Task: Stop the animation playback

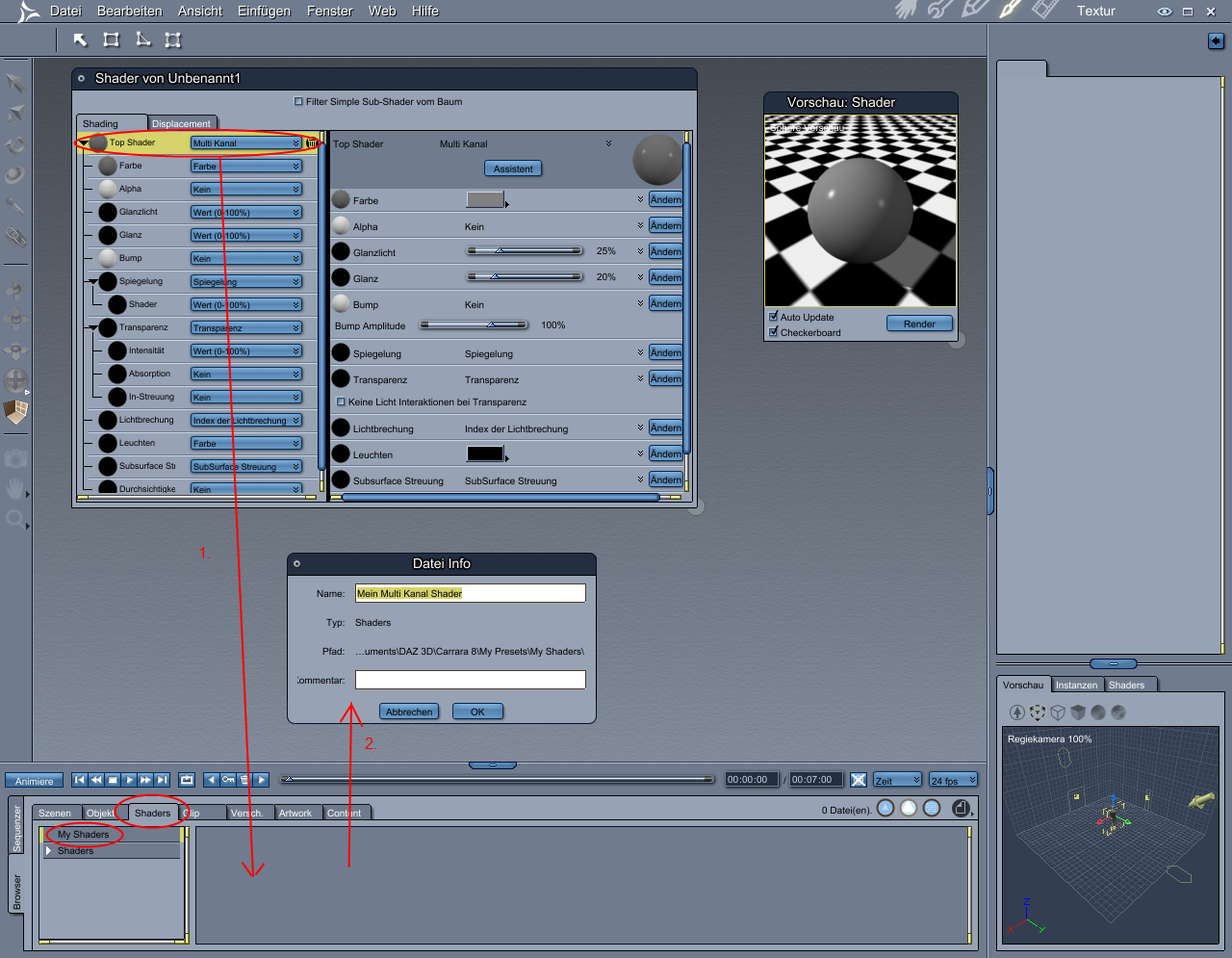Action: point(113,780)
